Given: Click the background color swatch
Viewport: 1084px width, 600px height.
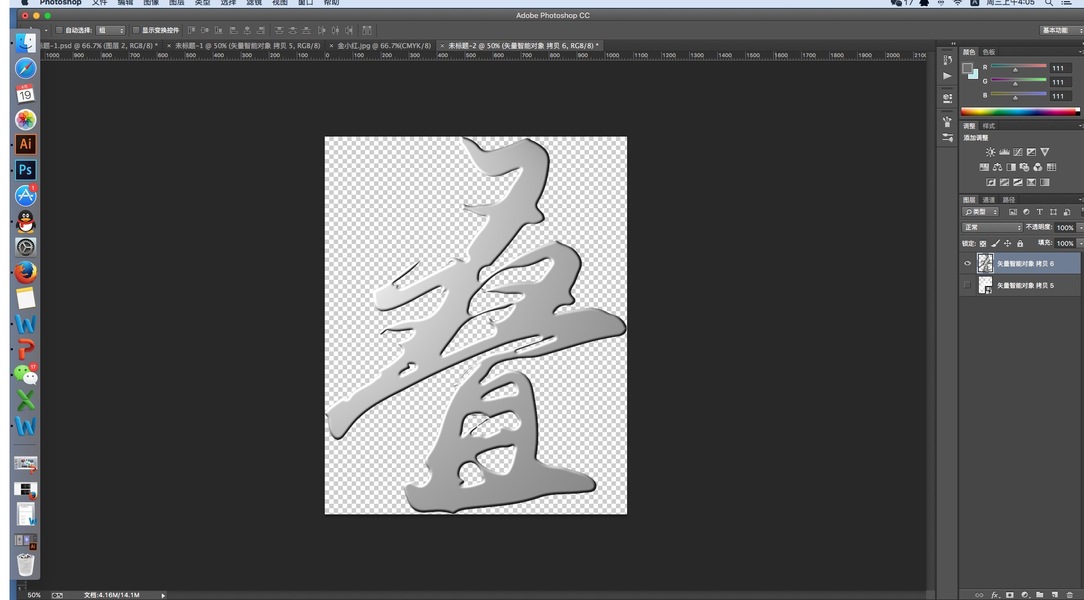Looking at the screenshot, I should [x=974, y=74].
